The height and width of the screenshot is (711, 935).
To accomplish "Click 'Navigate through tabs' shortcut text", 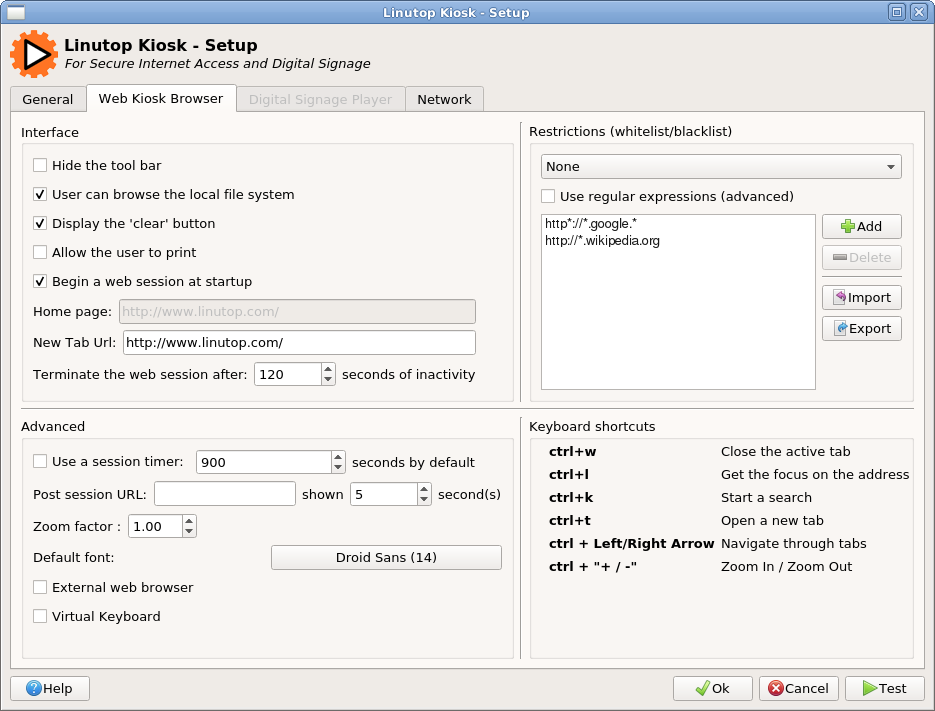I will [x=794, y=543].
